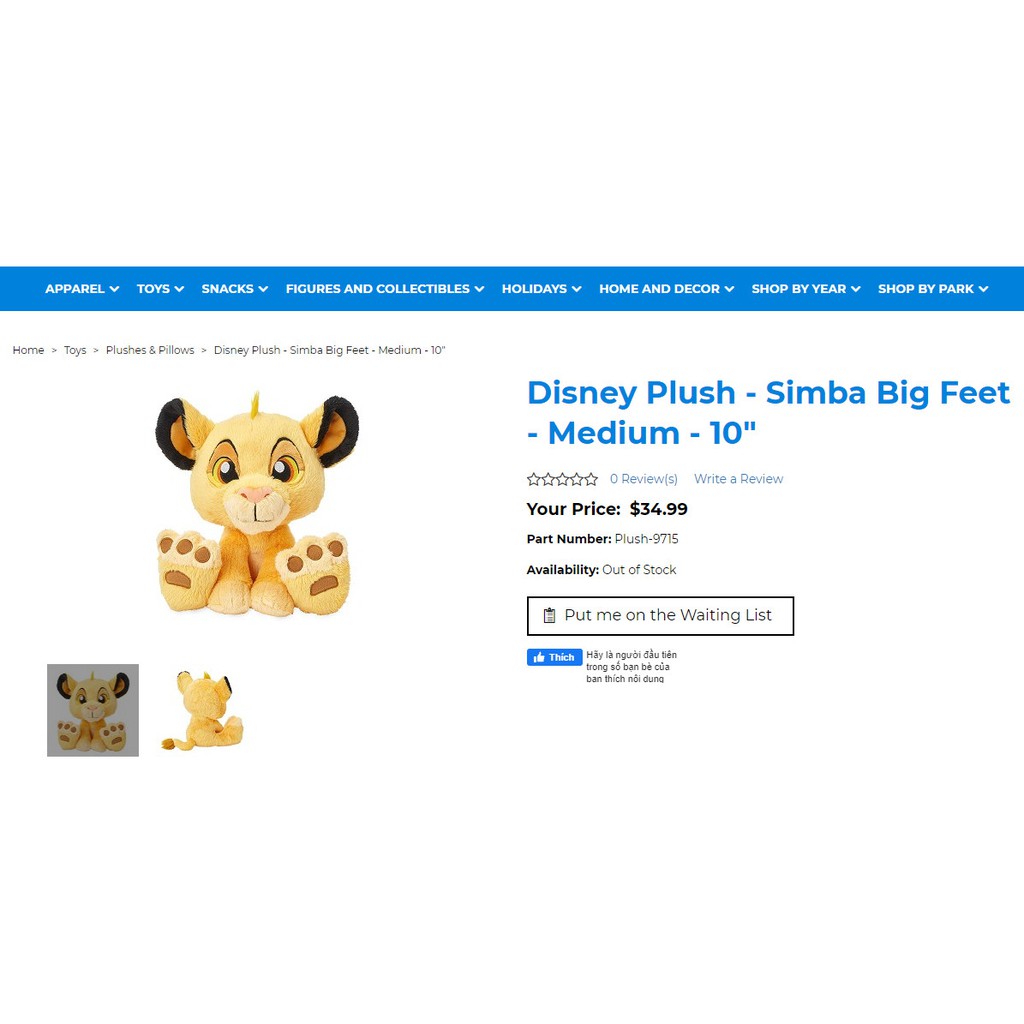Click the Write a Review link
The width and height of the screenshot is (1024, 1024).
click(738, 479)
